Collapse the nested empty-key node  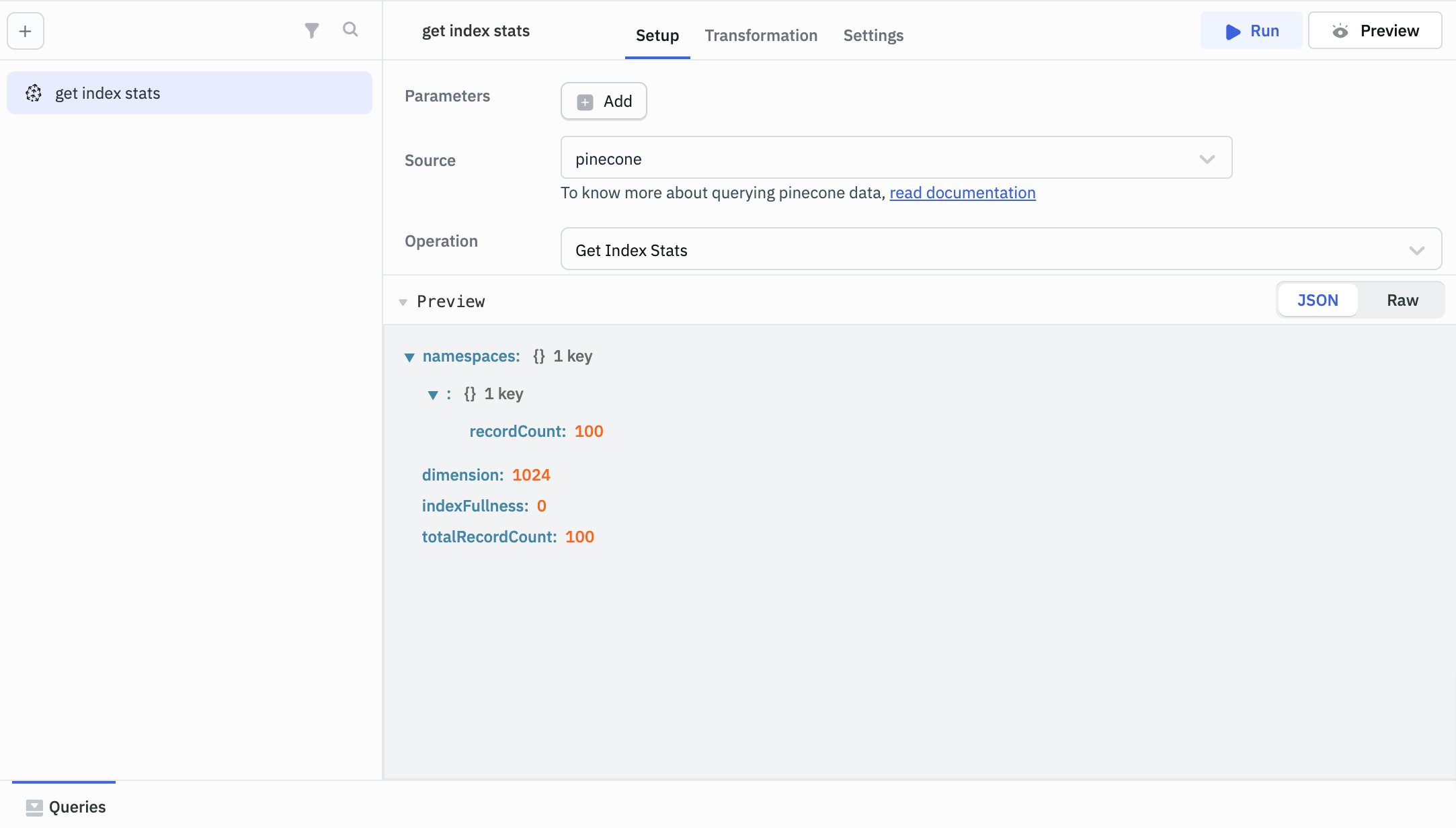pos(433,395)
